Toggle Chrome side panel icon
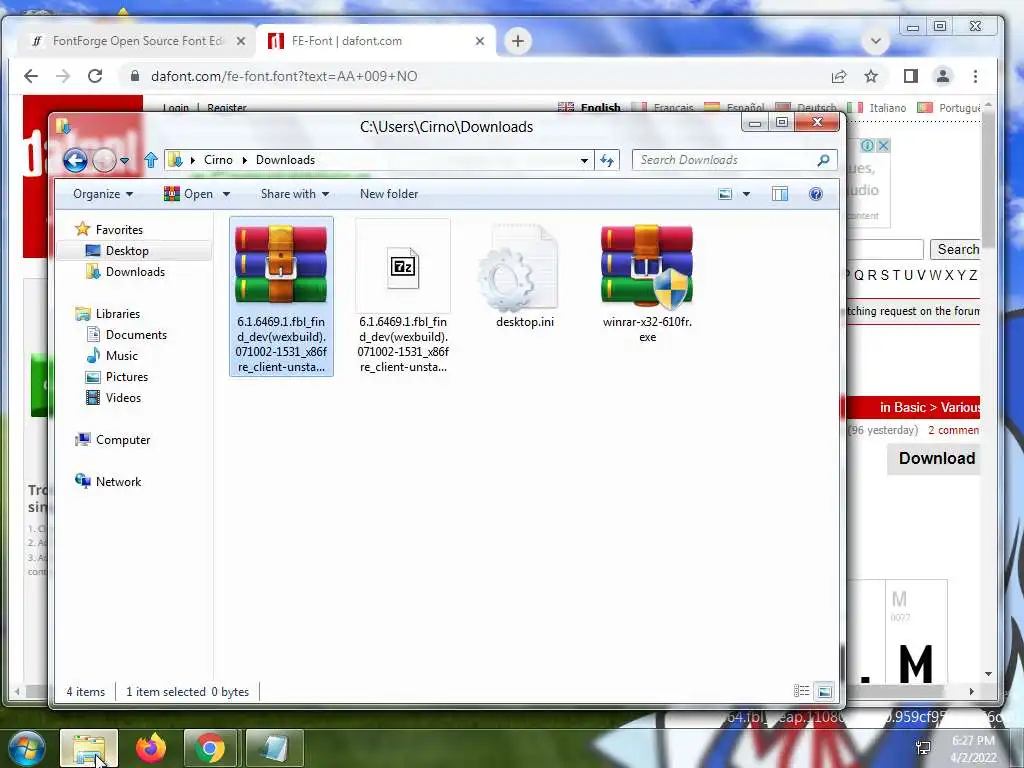Image resolution: width=1024 pixels, height=768 pixels. [910, 76]
